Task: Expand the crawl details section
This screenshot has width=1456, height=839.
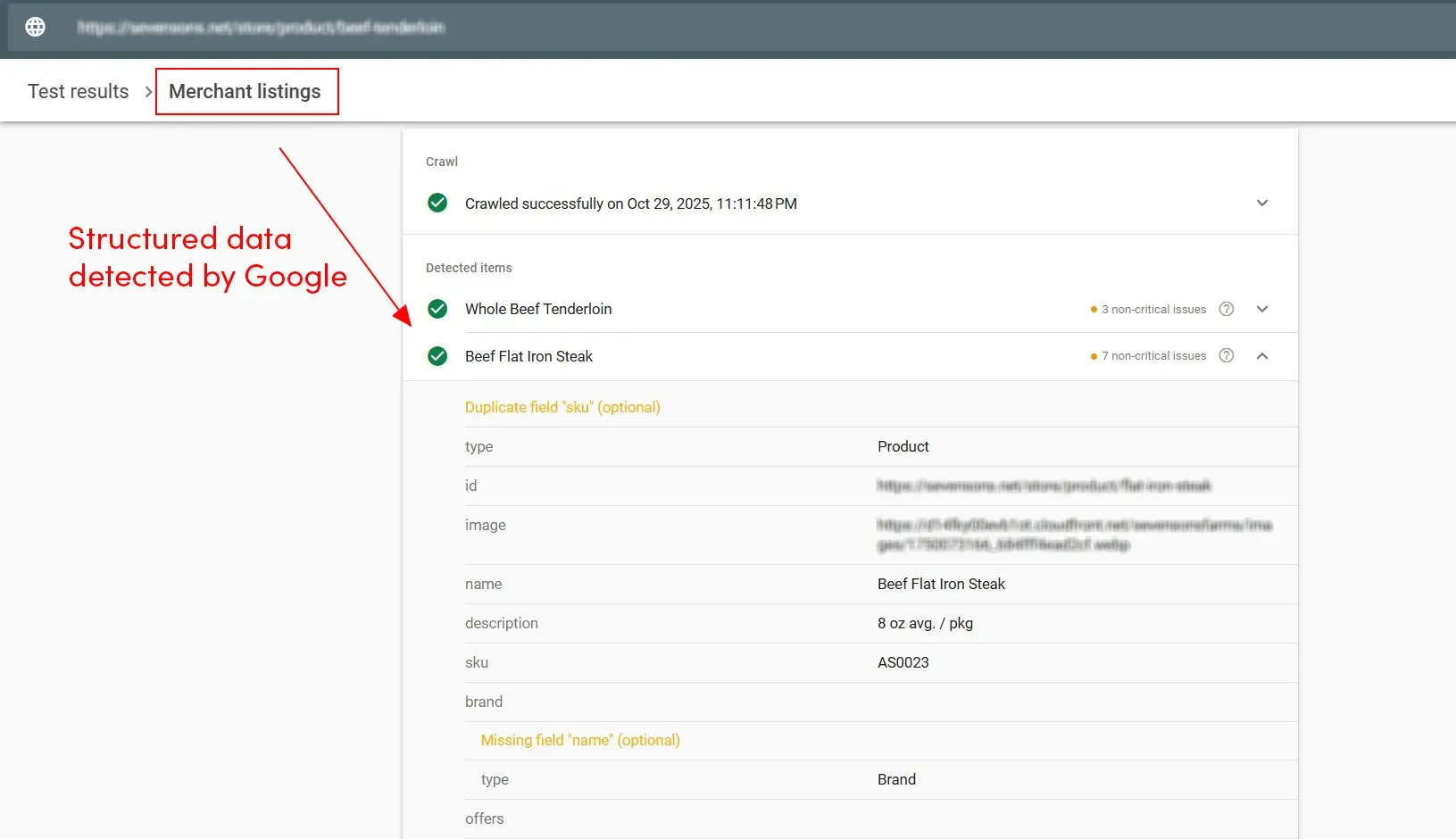Action: (x=1262, y=203)
